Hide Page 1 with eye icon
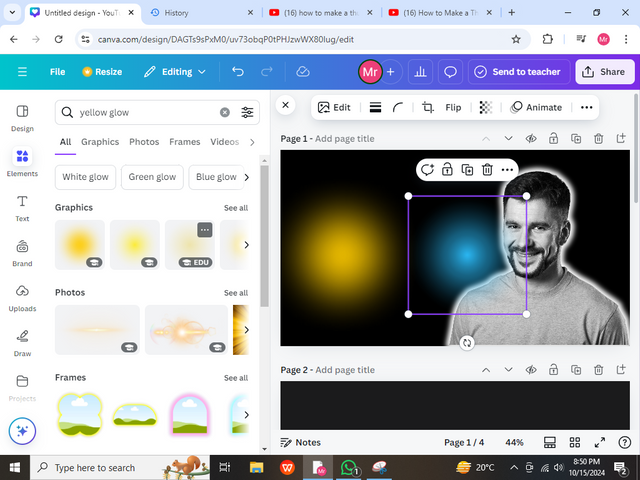Screen dimensions: 640x480 click(x=531, y=139)
